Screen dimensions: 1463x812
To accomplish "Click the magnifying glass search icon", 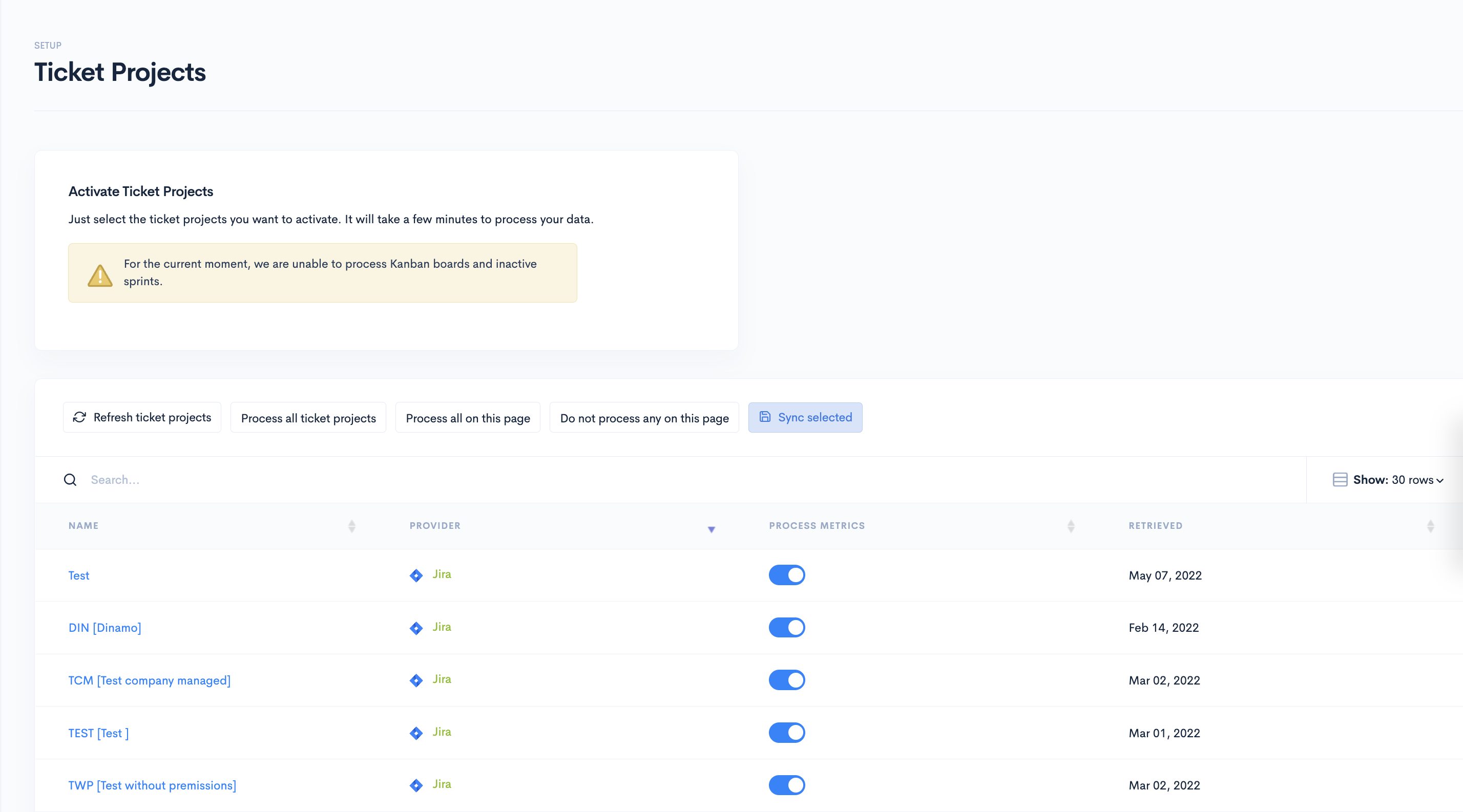I will (x=70, y=480).
